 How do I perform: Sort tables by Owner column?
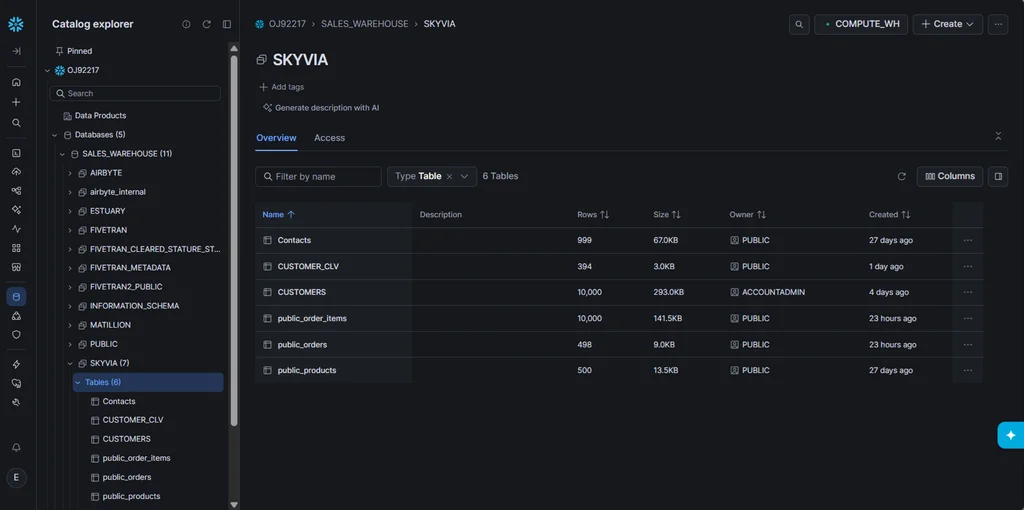click(748, 214)
